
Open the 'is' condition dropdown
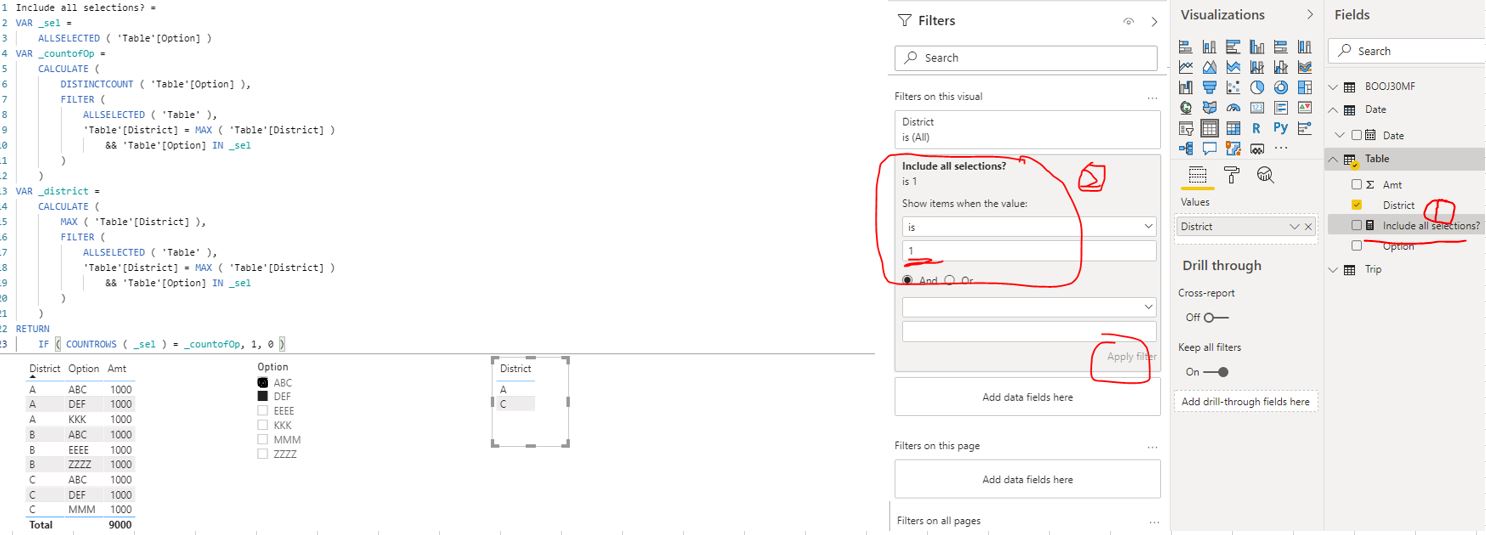1029,227
